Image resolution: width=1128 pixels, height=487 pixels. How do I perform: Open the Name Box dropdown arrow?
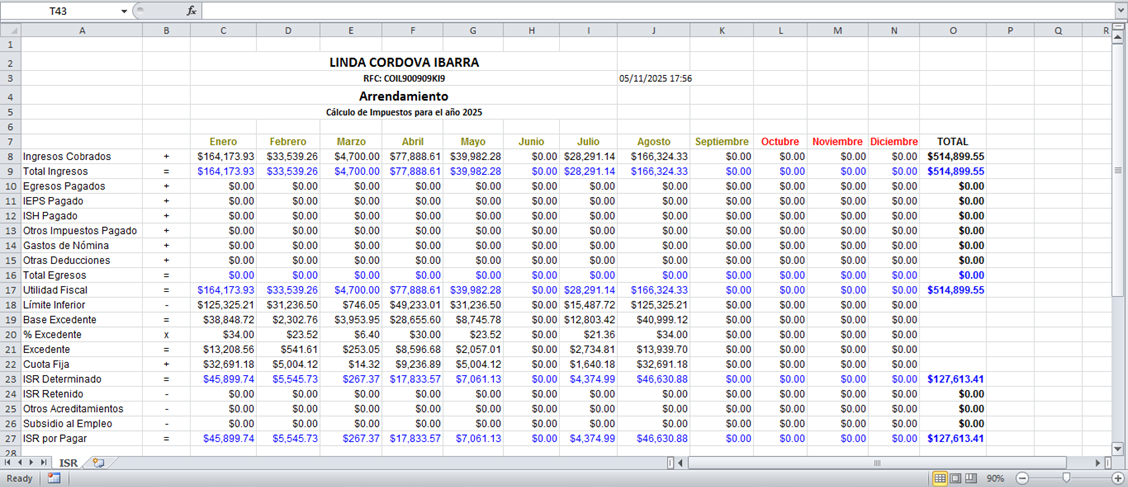click(124, 11)
